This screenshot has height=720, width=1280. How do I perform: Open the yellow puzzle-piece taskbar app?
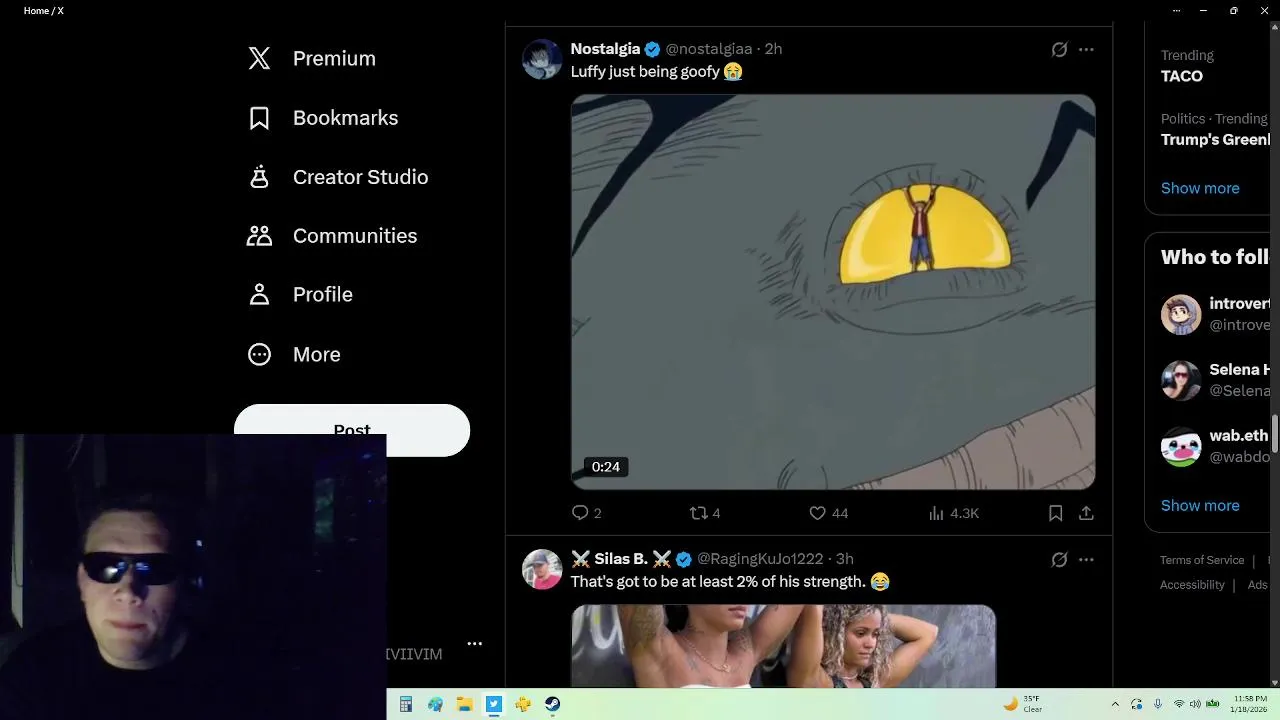(523, 704)
